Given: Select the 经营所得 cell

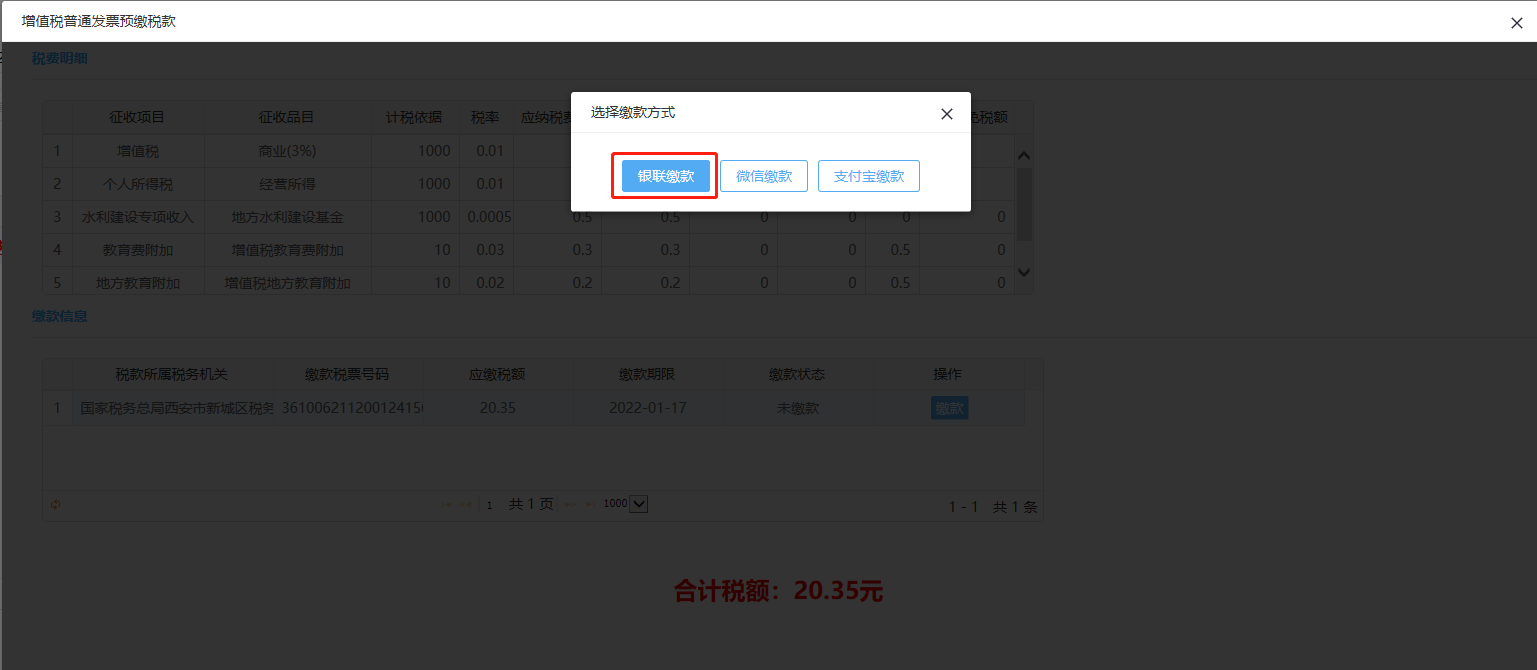Looking at the screenshot, I should point(287,184).
